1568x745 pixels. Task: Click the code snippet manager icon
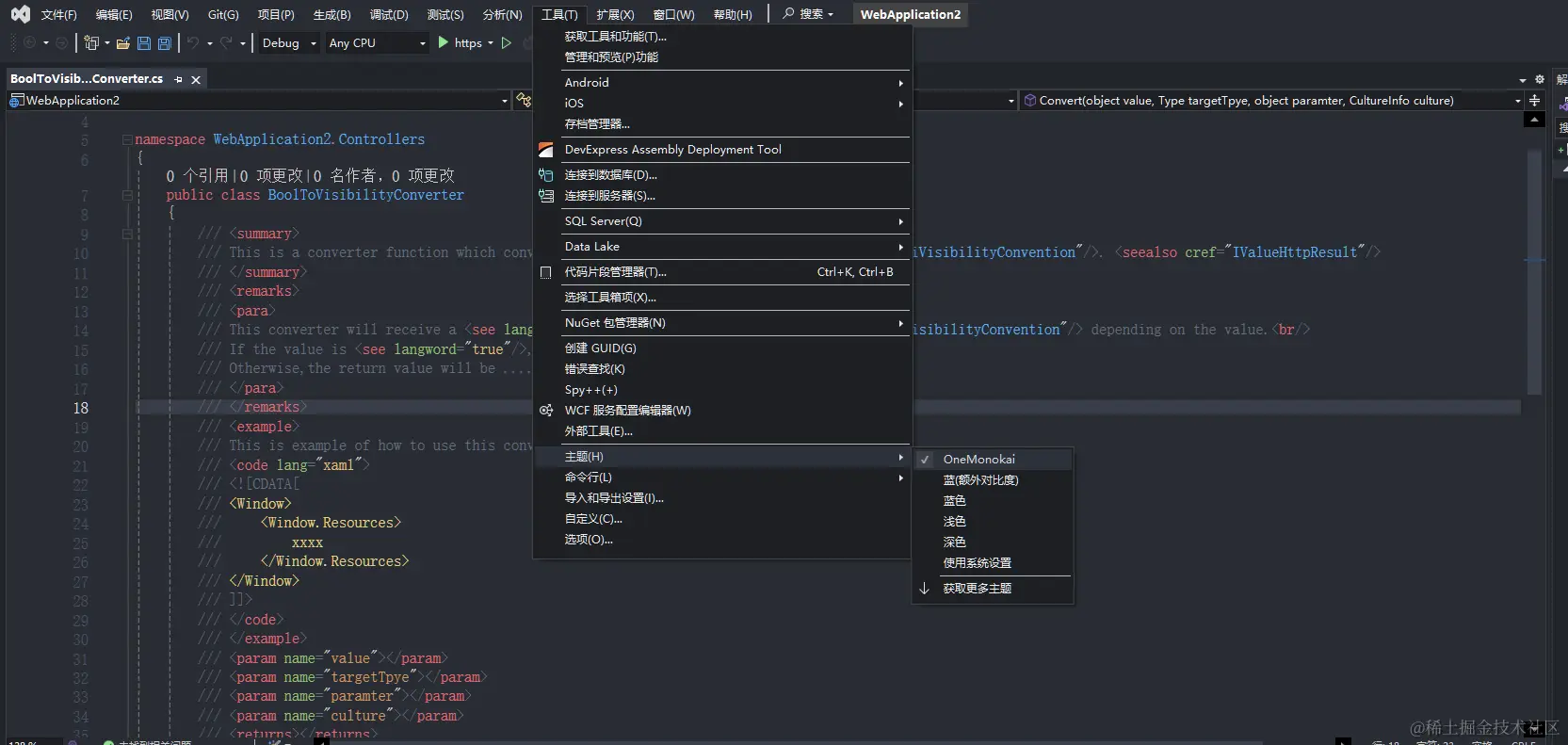[546, 272]
